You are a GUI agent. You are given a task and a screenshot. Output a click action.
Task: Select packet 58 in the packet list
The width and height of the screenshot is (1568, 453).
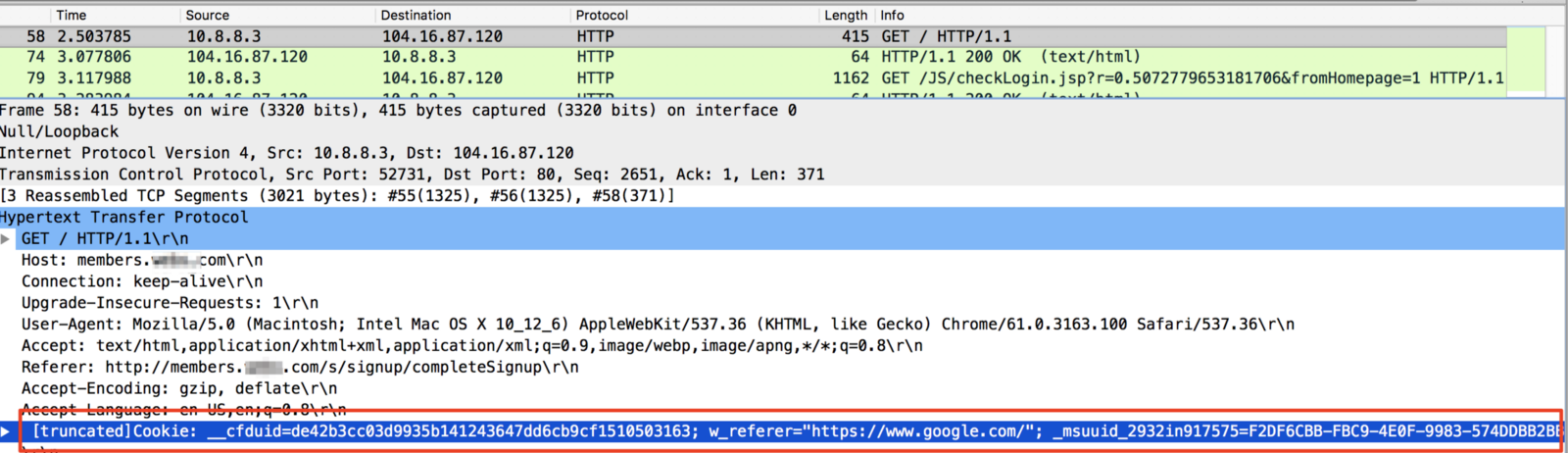tap(753, 36)
